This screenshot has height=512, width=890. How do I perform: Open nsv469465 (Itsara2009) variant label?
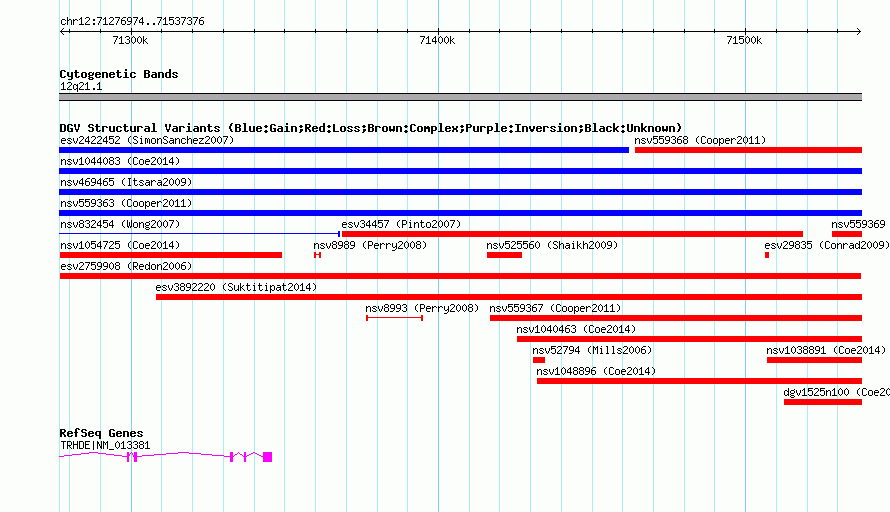point(126,182)
